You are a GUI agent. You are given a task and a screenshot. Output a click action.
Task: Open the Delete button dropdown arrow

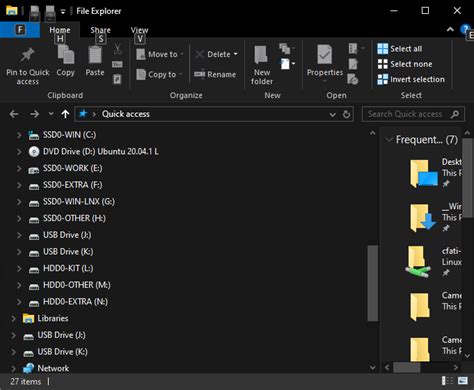click(x=236, y=54)
